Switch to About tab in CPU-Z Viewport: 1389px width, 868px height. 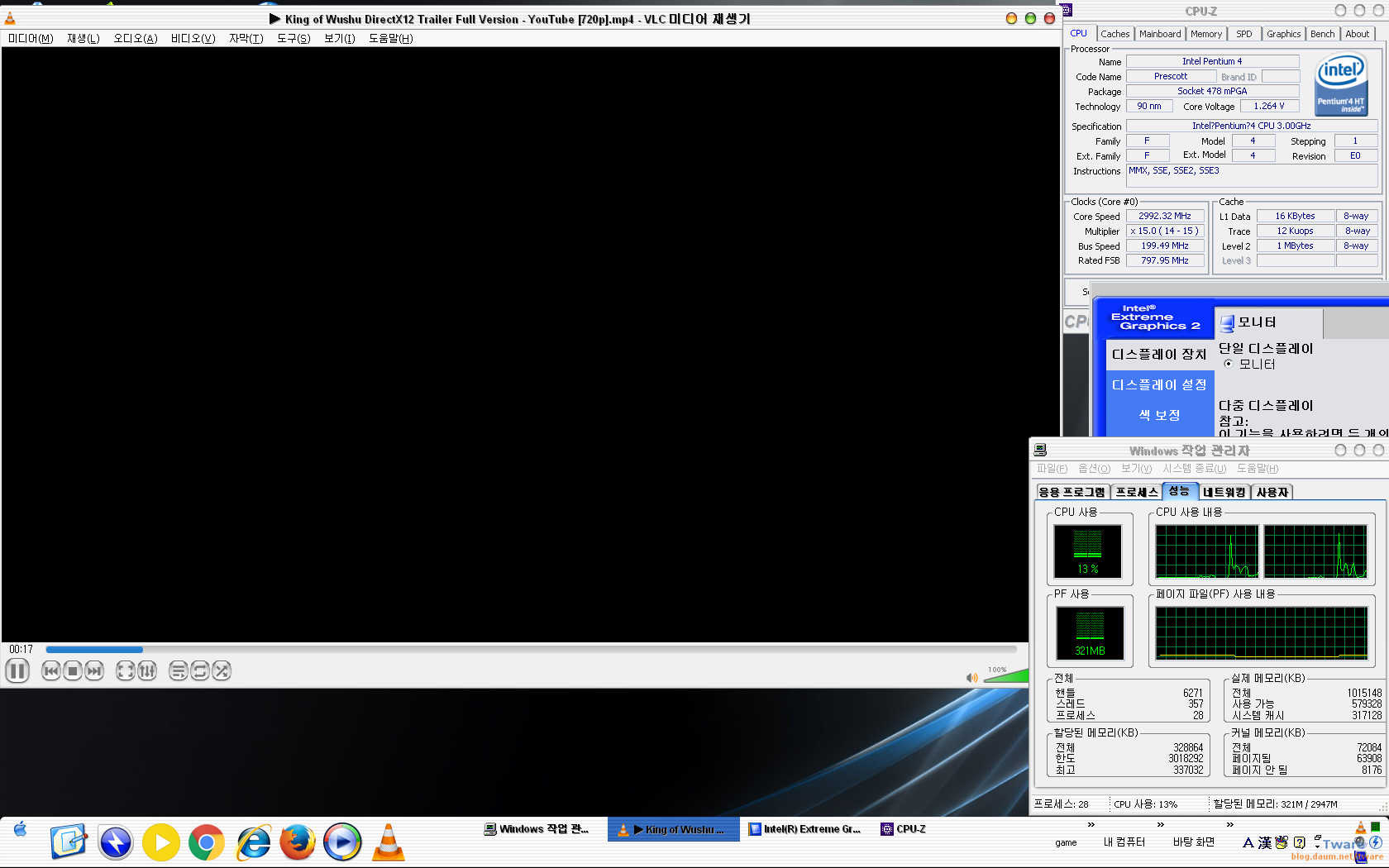pyautogui.click(x=1358, y=34)
